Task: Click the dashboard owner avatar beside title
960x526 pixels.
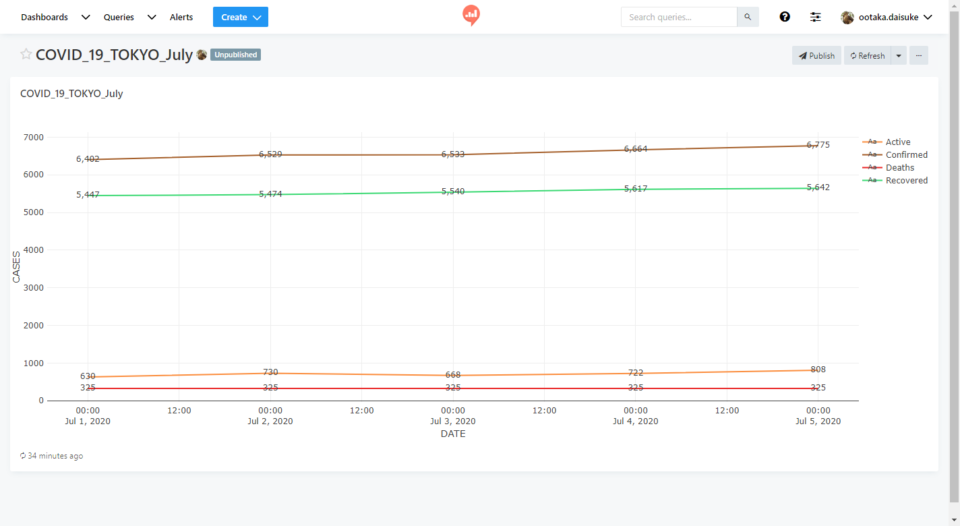Action: point(202,55)
